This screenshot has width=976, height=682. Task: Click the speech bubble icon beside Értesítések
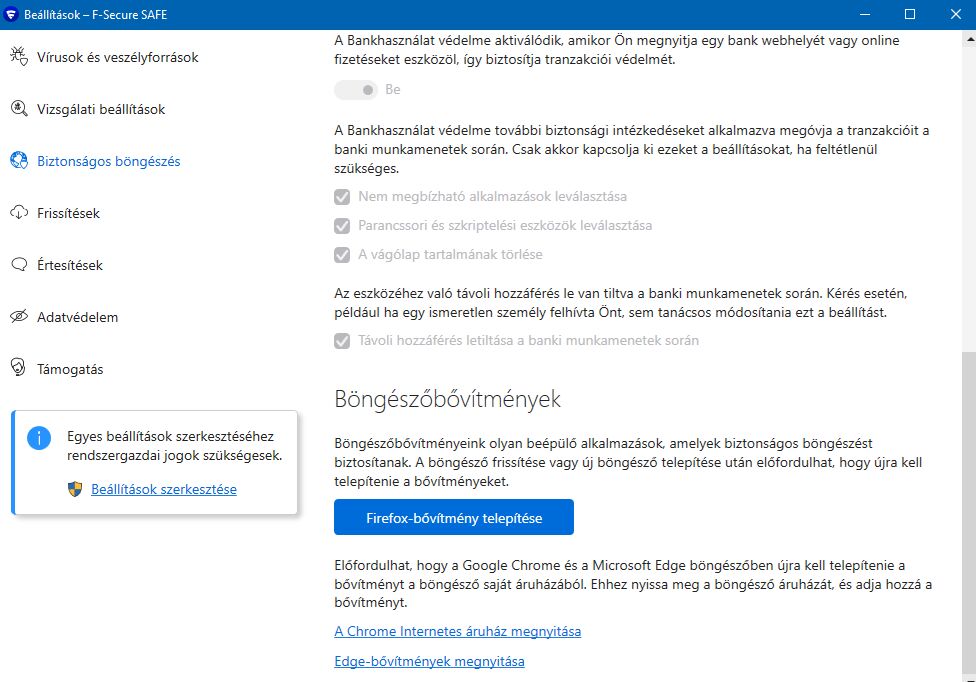[19, 265]
